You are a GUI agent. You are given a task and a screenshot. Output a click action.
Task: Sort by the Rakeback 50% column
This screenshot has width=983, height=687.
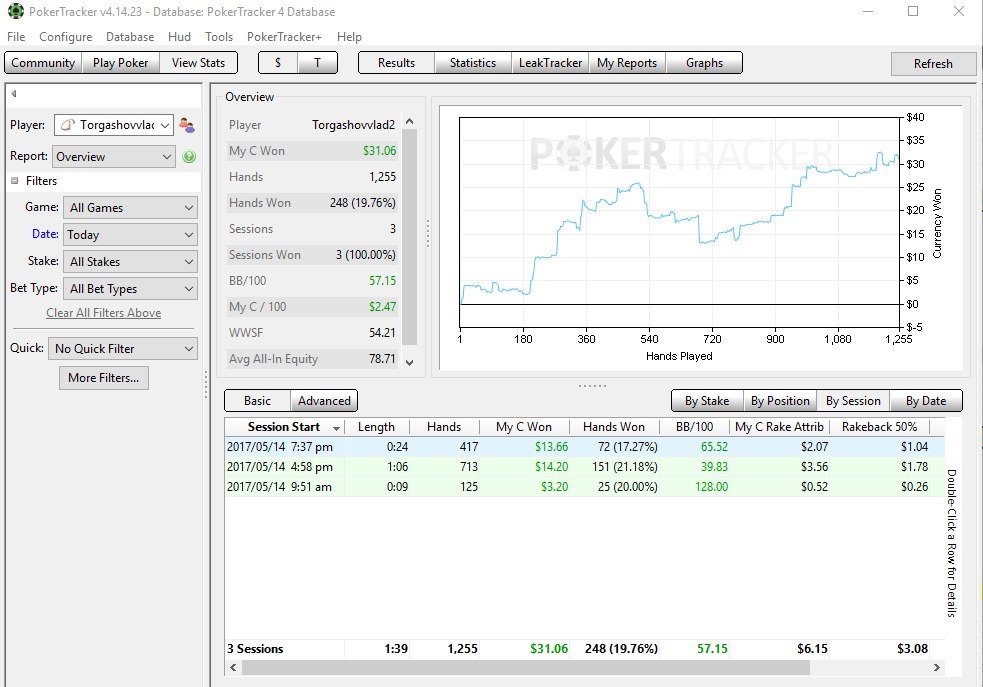point(880,427)
